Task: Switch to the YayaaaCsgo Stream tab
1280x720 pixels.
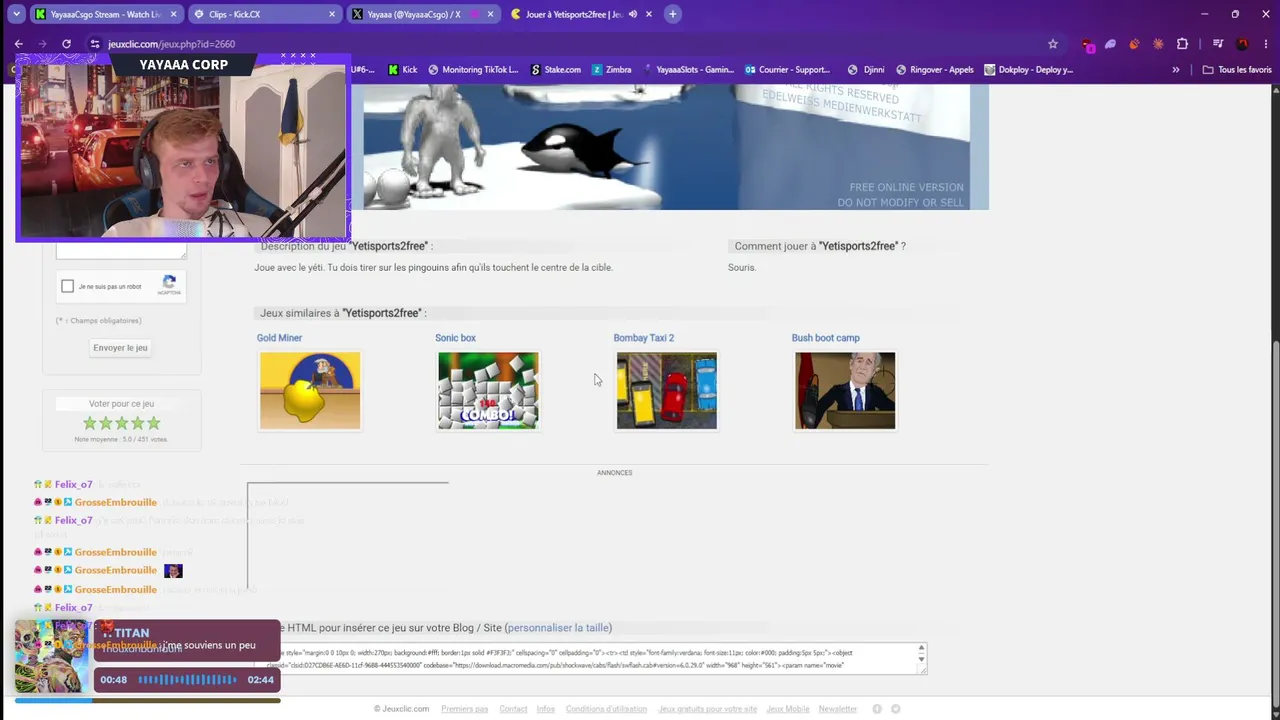Action: tap(105, 14)
